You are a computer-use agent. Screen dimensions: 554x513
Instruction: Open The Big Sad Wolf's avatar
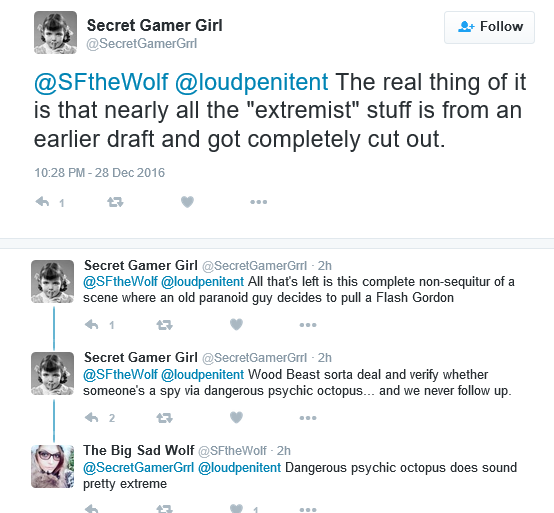tap(53, 466)
